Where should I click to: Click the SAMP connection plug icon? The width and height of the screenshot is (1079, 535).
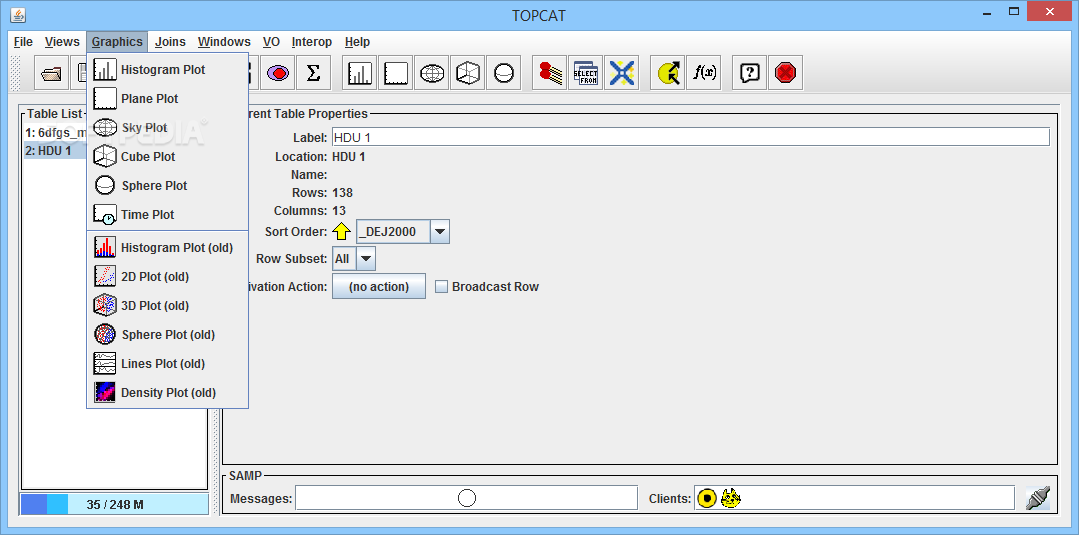tap(1038, 498)
